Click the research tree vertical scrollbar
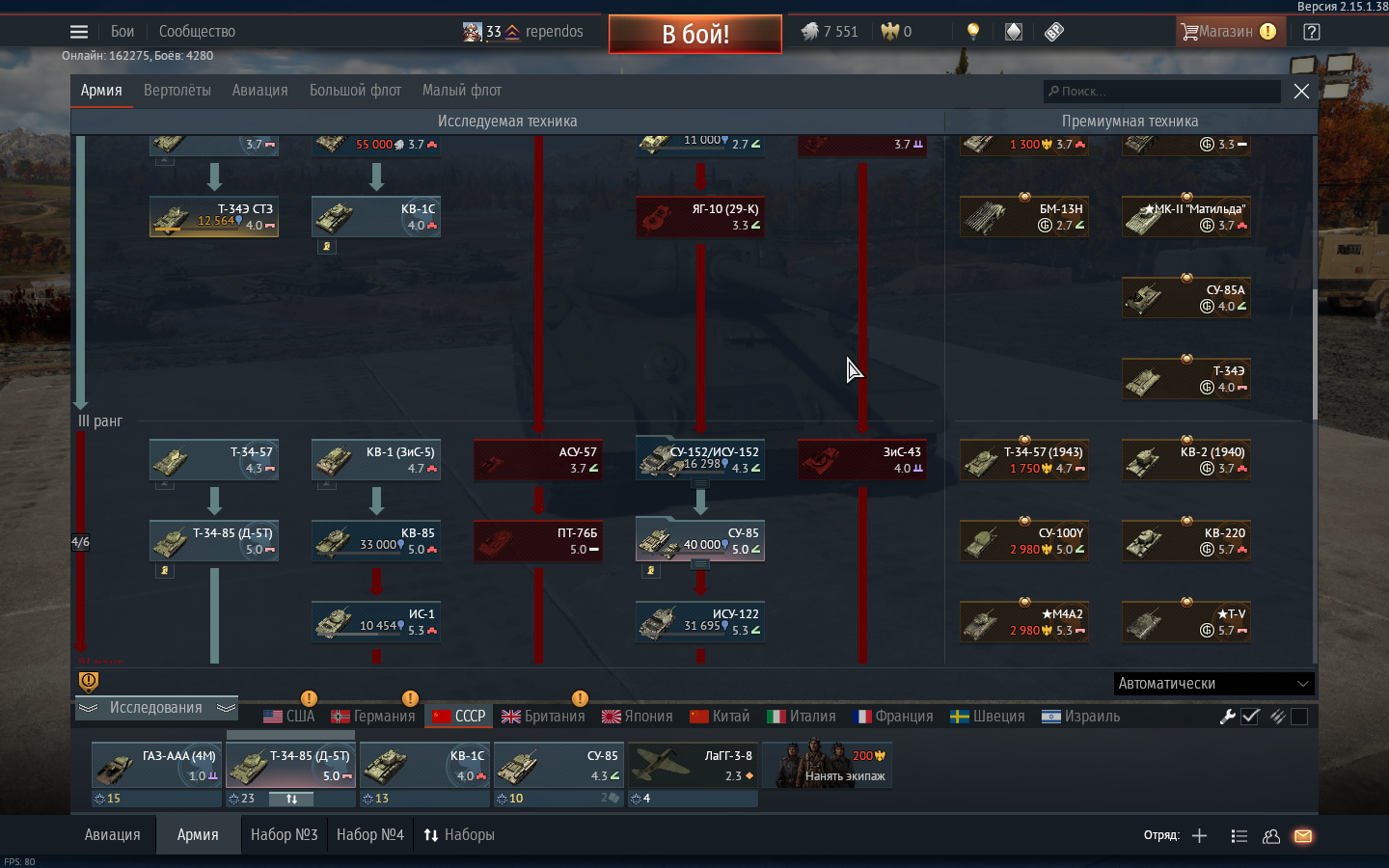Screen dimensions: 1389x868 [1315, 353]
